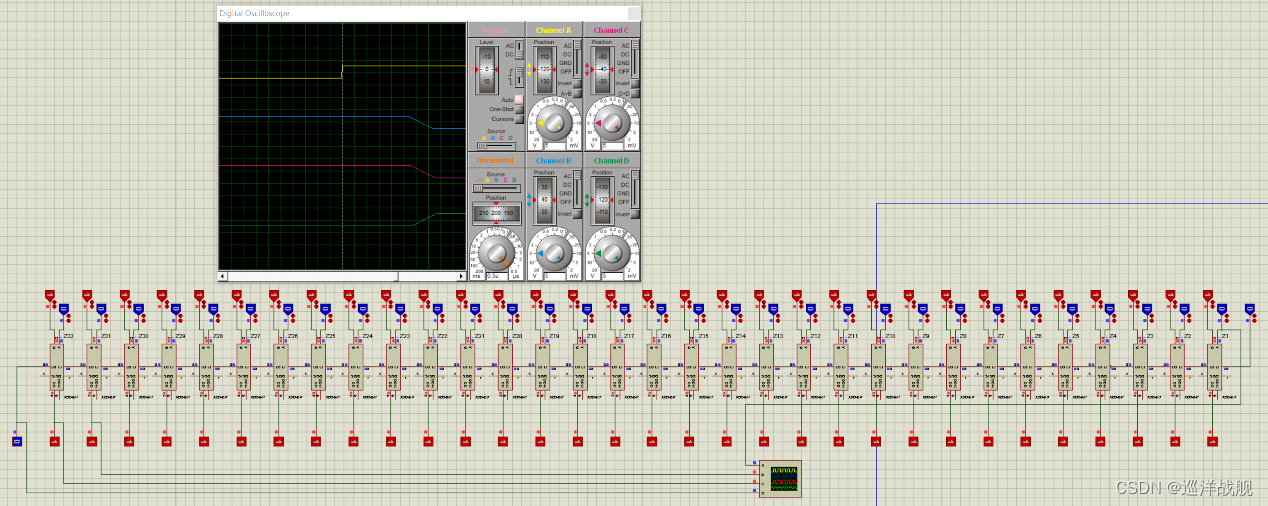Viewport: 1268px width, 506px height.
Task: Select the Z22 adder component
Action: pos(431,366)
